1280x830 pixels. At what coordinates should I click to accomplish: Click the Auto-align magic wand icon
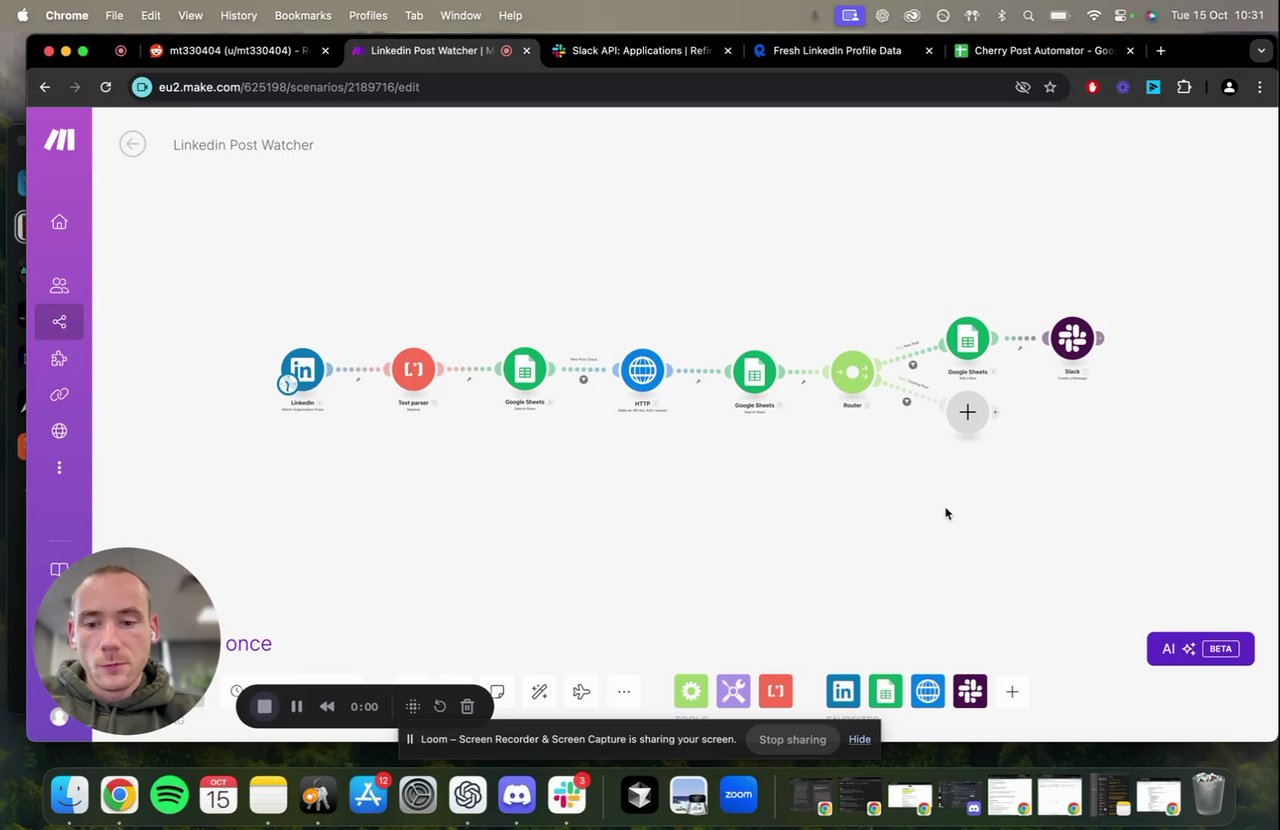pyautogui.click(x=539, y=692)
